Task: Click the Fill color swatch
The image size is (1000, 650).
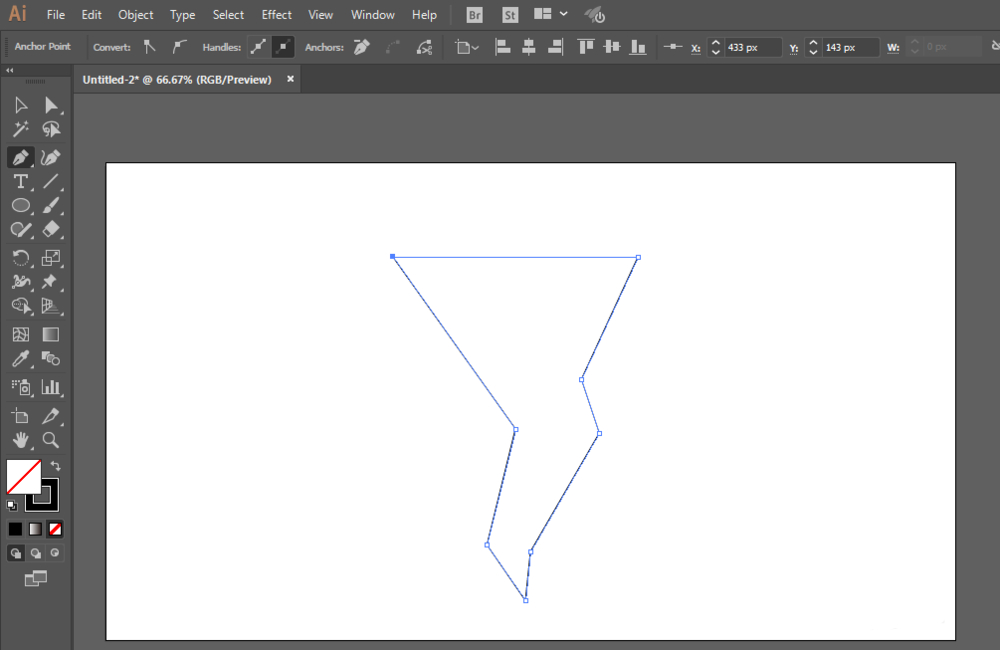Action: click(x=24, y=476)
